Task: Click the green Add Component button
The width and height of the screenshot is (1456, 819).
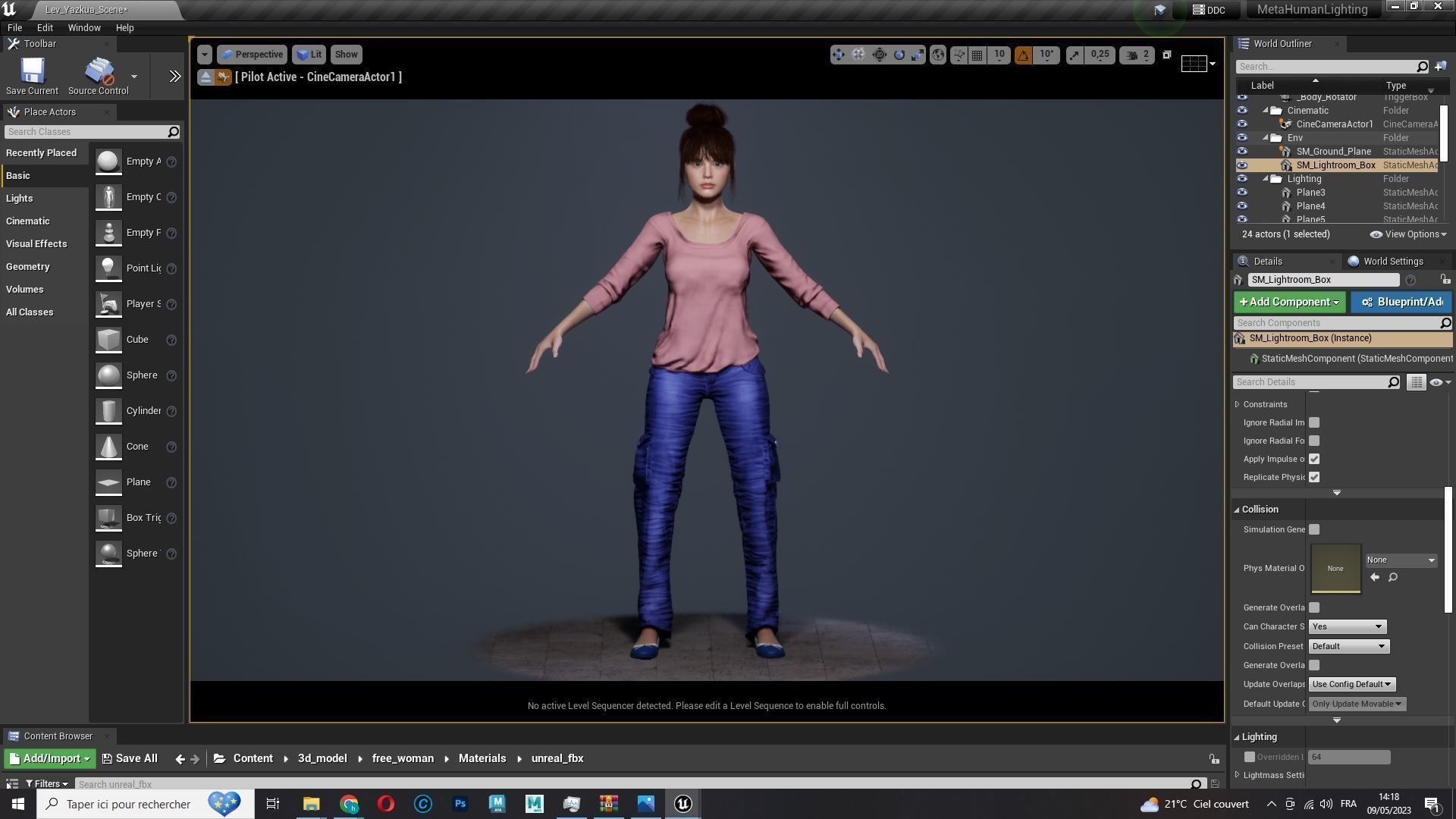Action: 1288,302
